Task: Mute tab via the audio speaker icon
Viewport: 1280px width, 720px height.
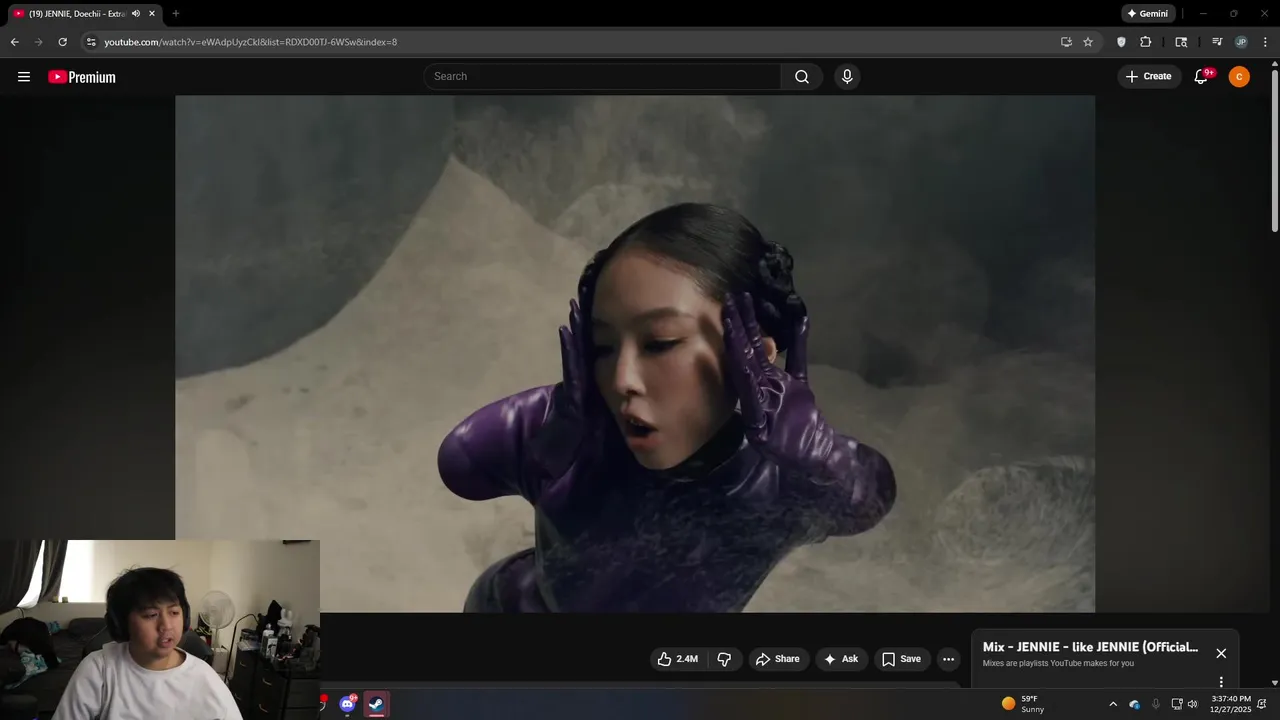Action: (136, 14)
